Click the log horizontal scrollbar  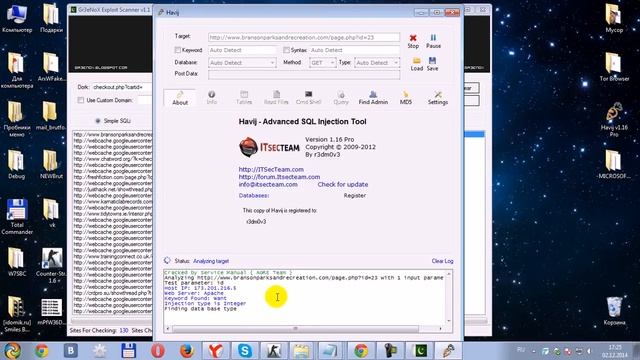click(296, 328)
